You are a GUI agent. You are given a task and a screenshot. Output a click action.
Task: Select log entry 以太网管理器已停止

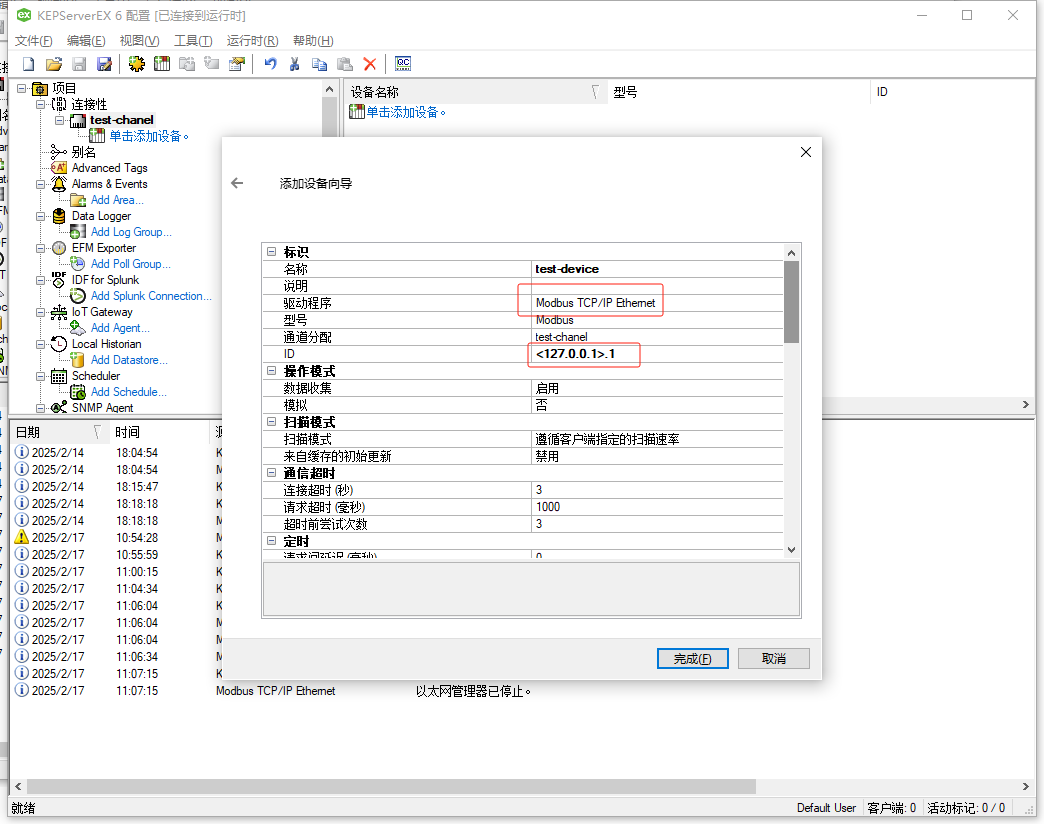[473, 691]
